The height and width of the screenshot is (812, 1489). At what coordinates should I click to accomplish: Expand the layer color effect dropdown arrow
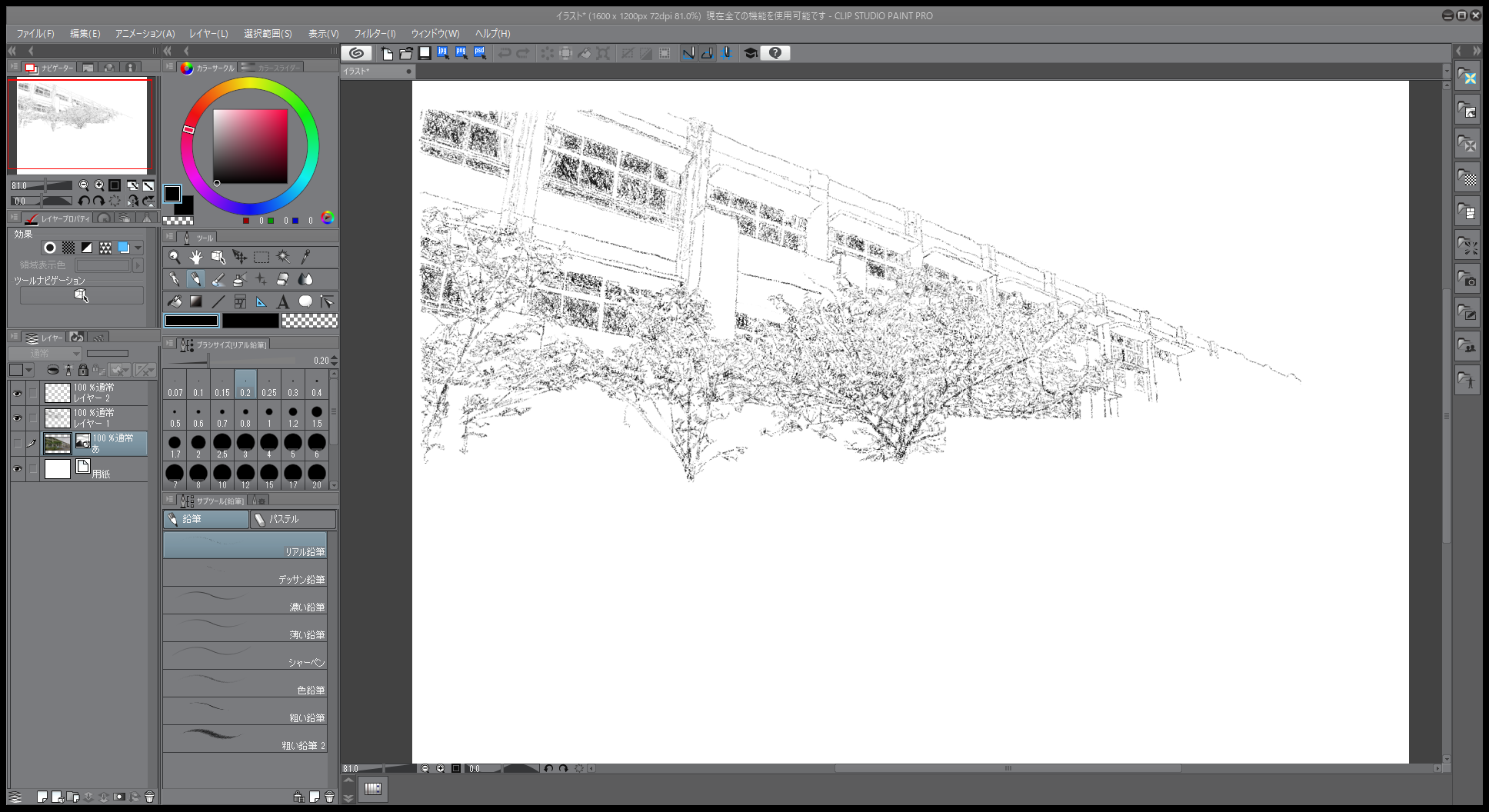(x=138, y=248)
